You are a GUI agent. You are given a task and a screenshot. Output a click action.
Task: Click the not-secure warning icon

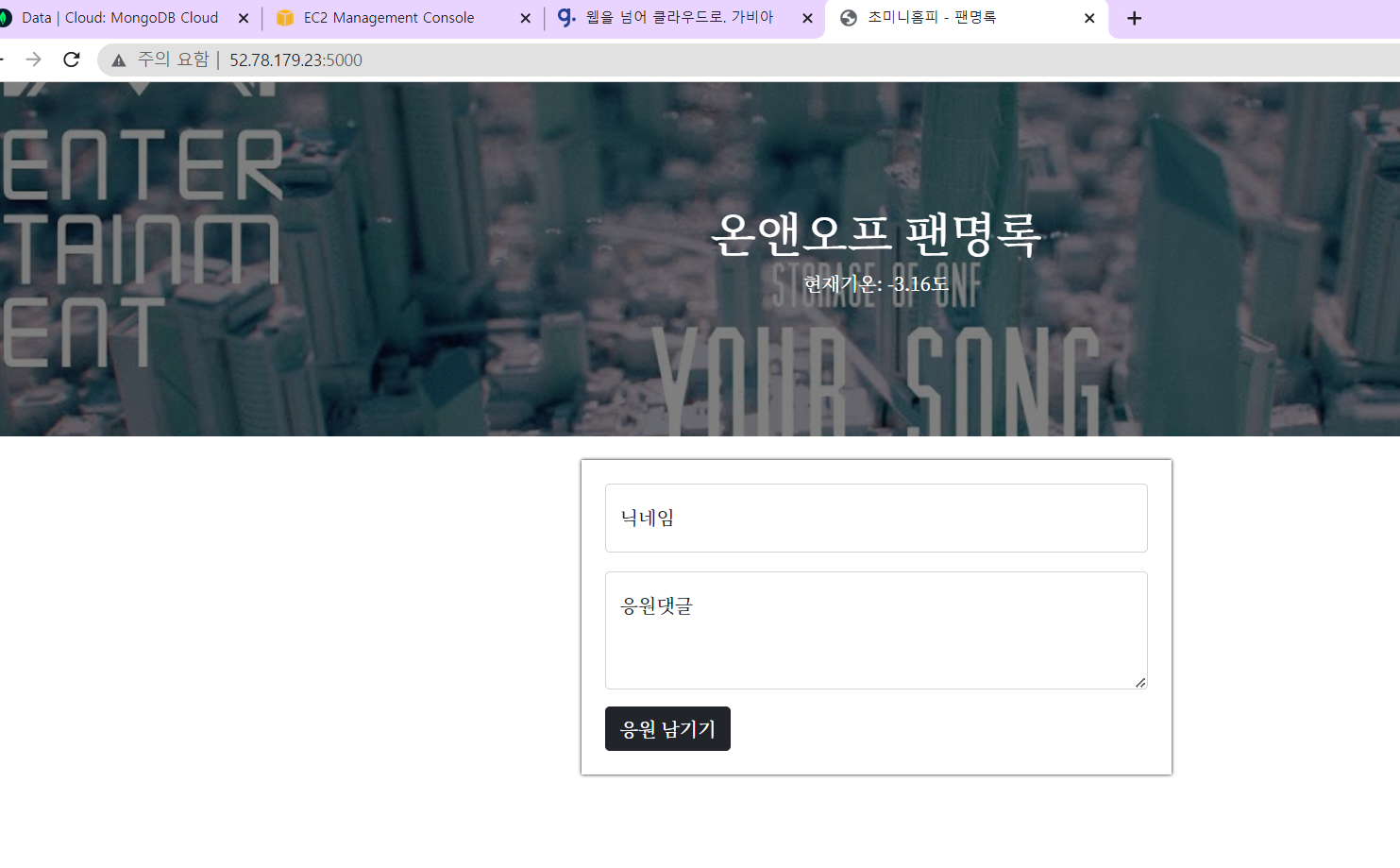click(x=119, y=60)
